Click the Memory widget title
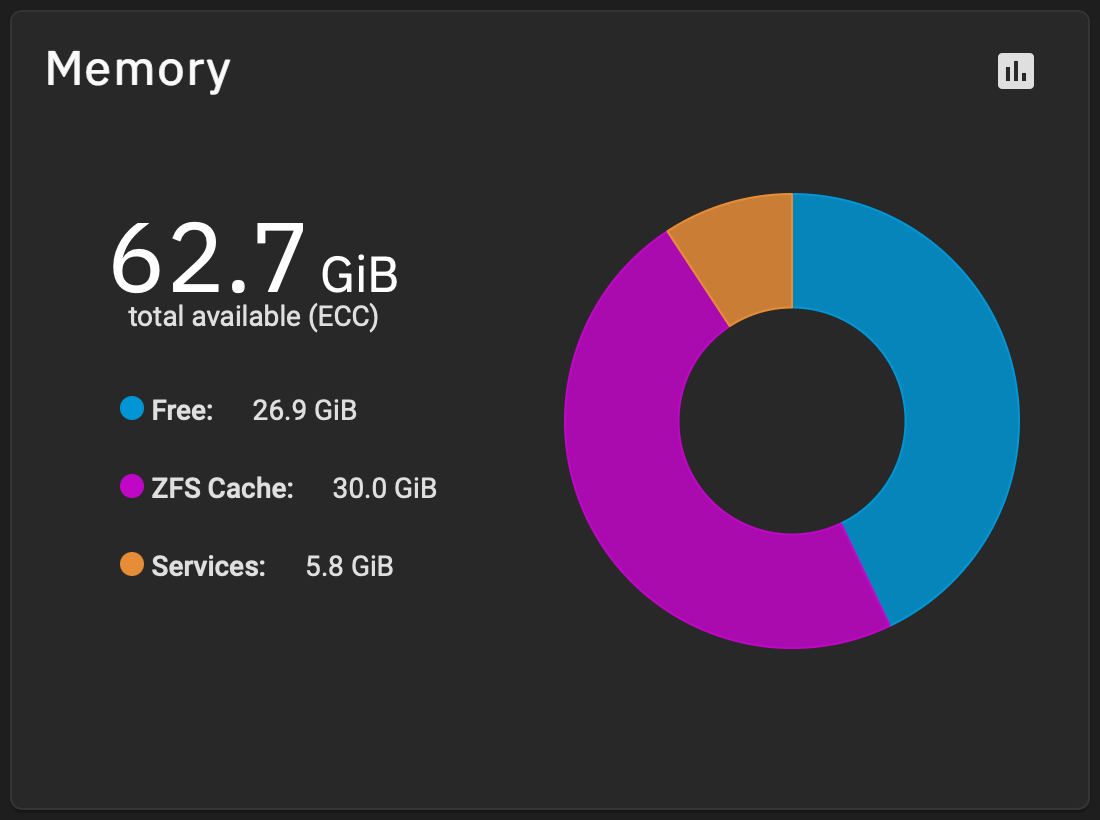The image size is (1100, 820). click(138, 70)
